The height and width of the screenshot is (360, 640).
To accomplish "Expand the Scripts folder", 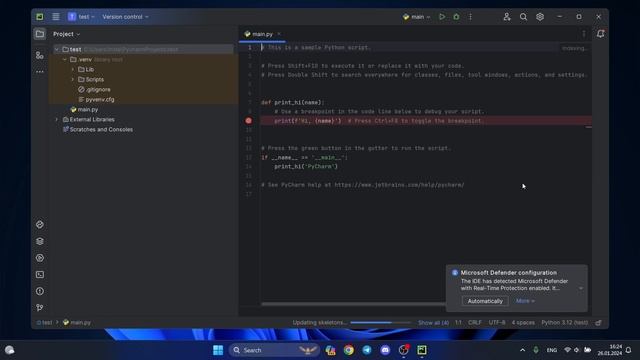I will click(x=73, y=80).
